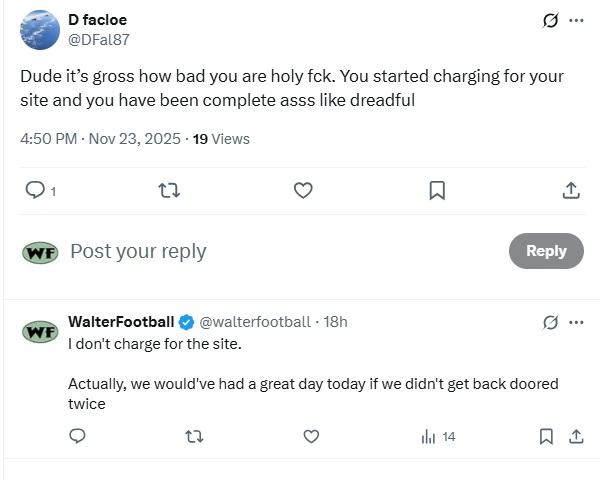This screenshot has width=612, height=480.
Task: Repost D facloe's tweet
Action: (169, 190)
